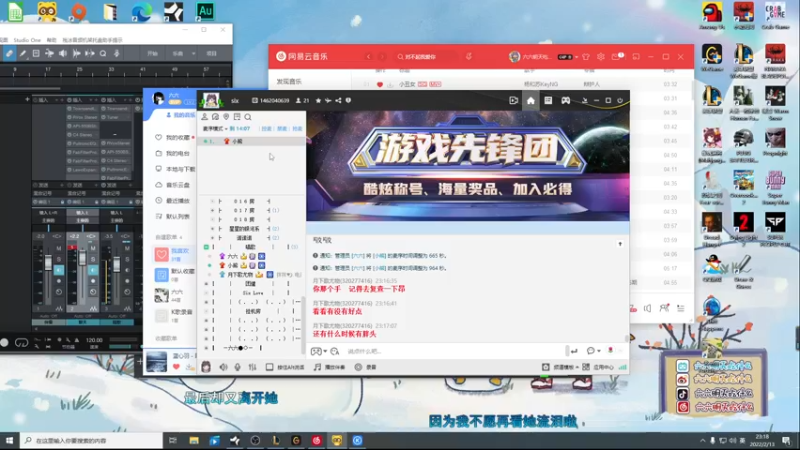Viewport: 800px width, 450px height.
Task: Open 应用中心 in YY bottom bar
Action: [x=598, y=367]
